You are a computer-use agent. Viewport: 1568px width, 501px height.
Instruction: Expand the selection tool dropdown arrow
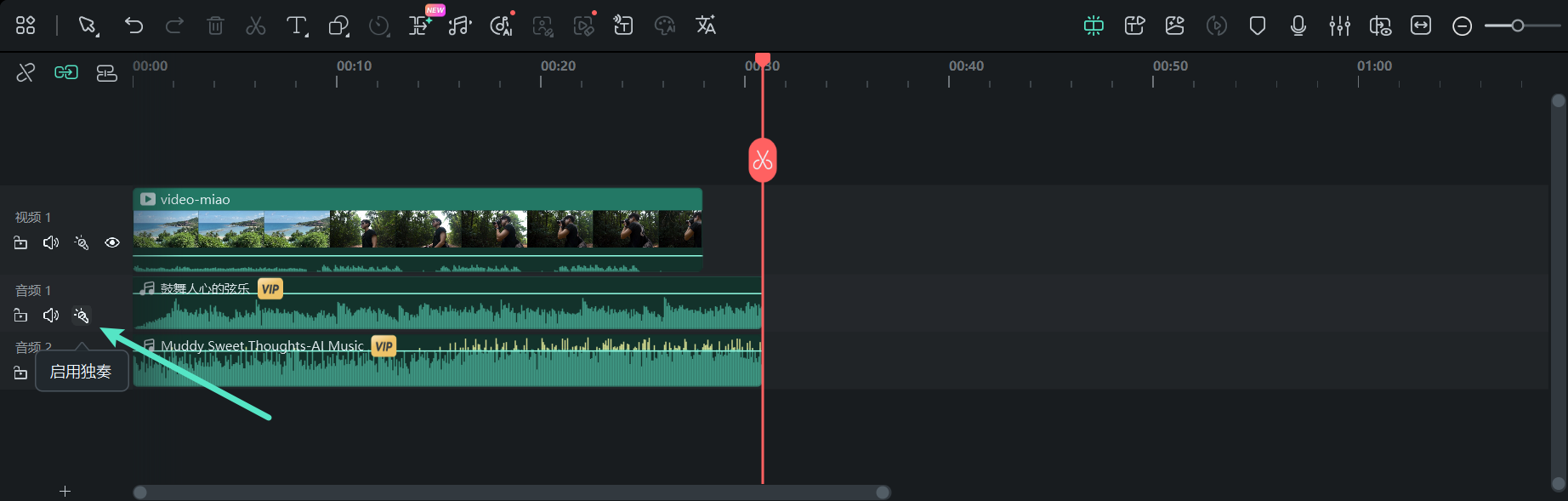tap(97, 35)
